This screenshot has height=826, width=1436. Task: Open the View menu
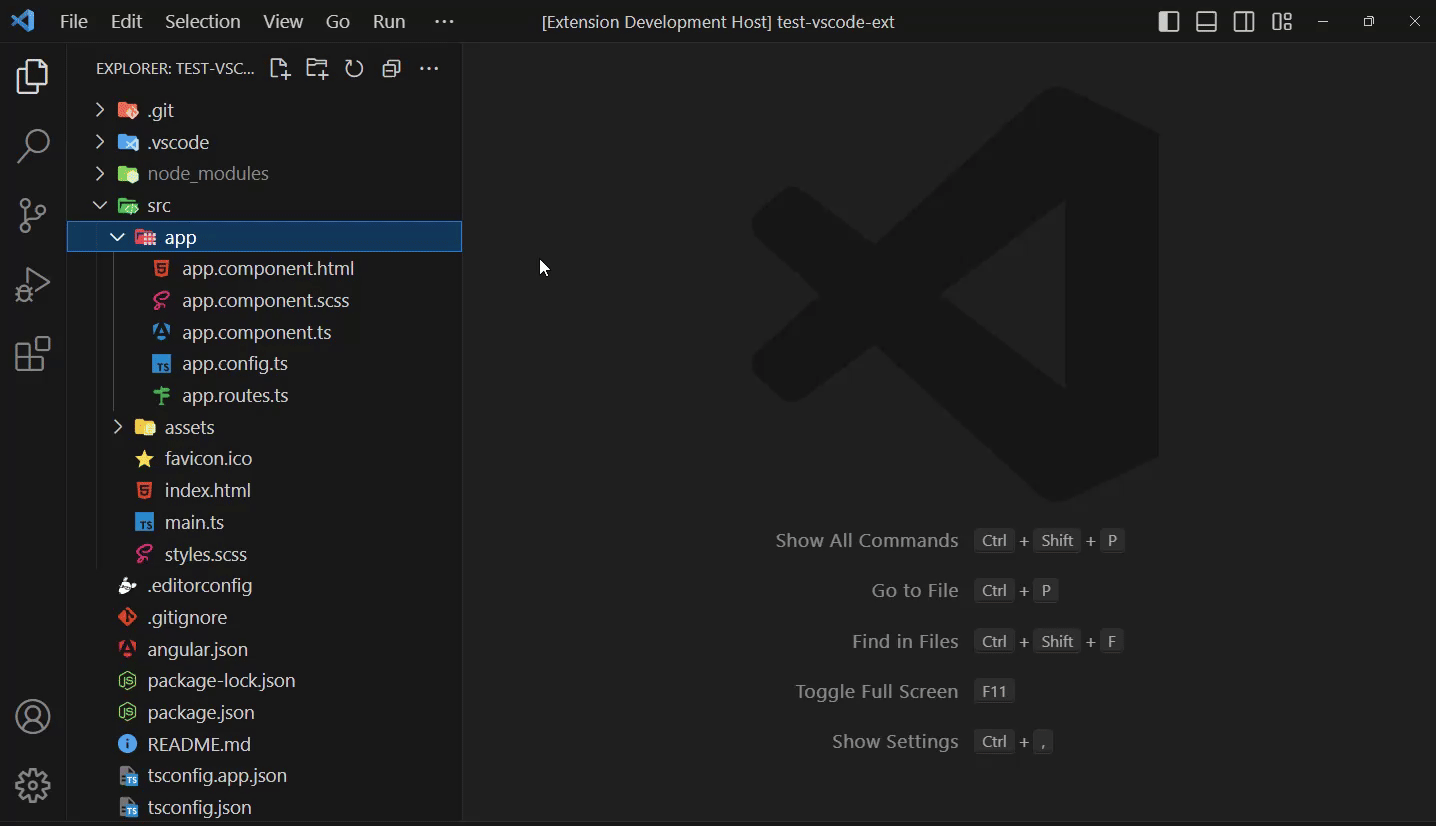click(x=283, y=21)
